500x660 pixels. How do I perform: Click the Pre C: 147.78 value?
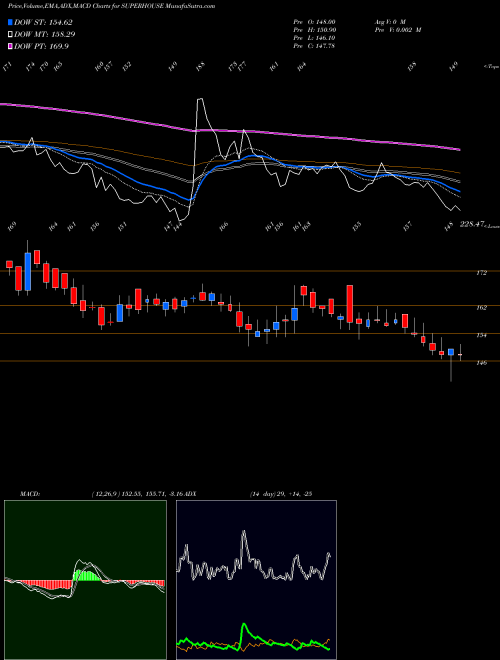pos(314,46)
